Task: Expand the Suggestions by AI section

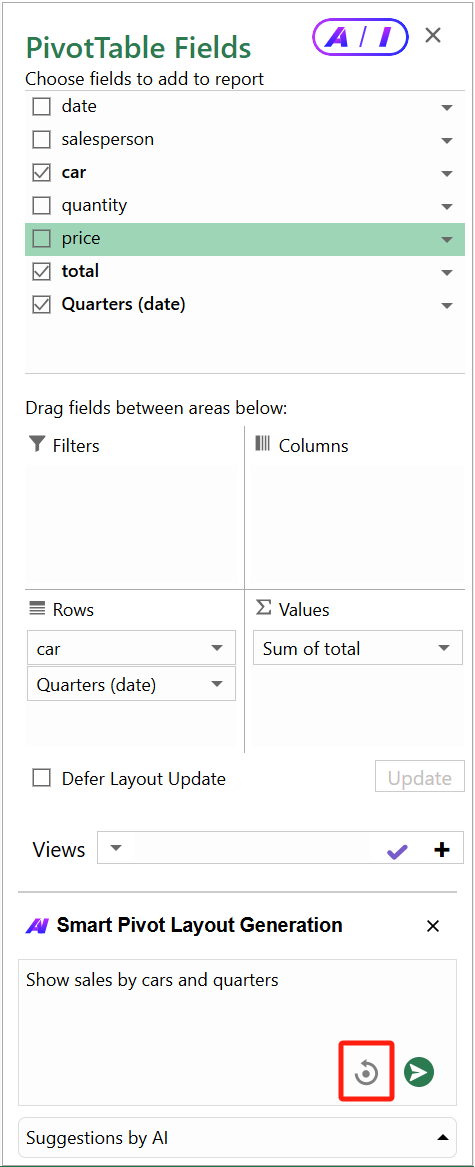Action: pyautogui.click(x=442, y=1137)
